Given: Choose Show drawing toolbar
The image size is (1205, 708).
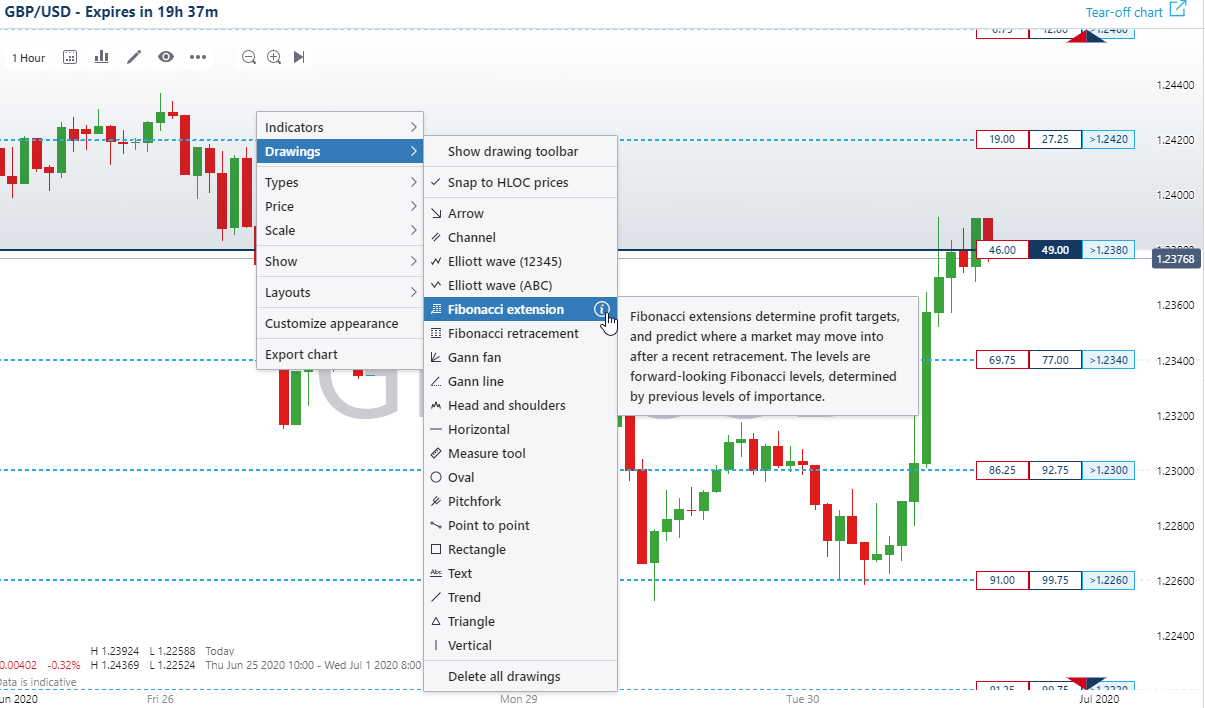Looking at the screenshot, I should tap(520, 152).
